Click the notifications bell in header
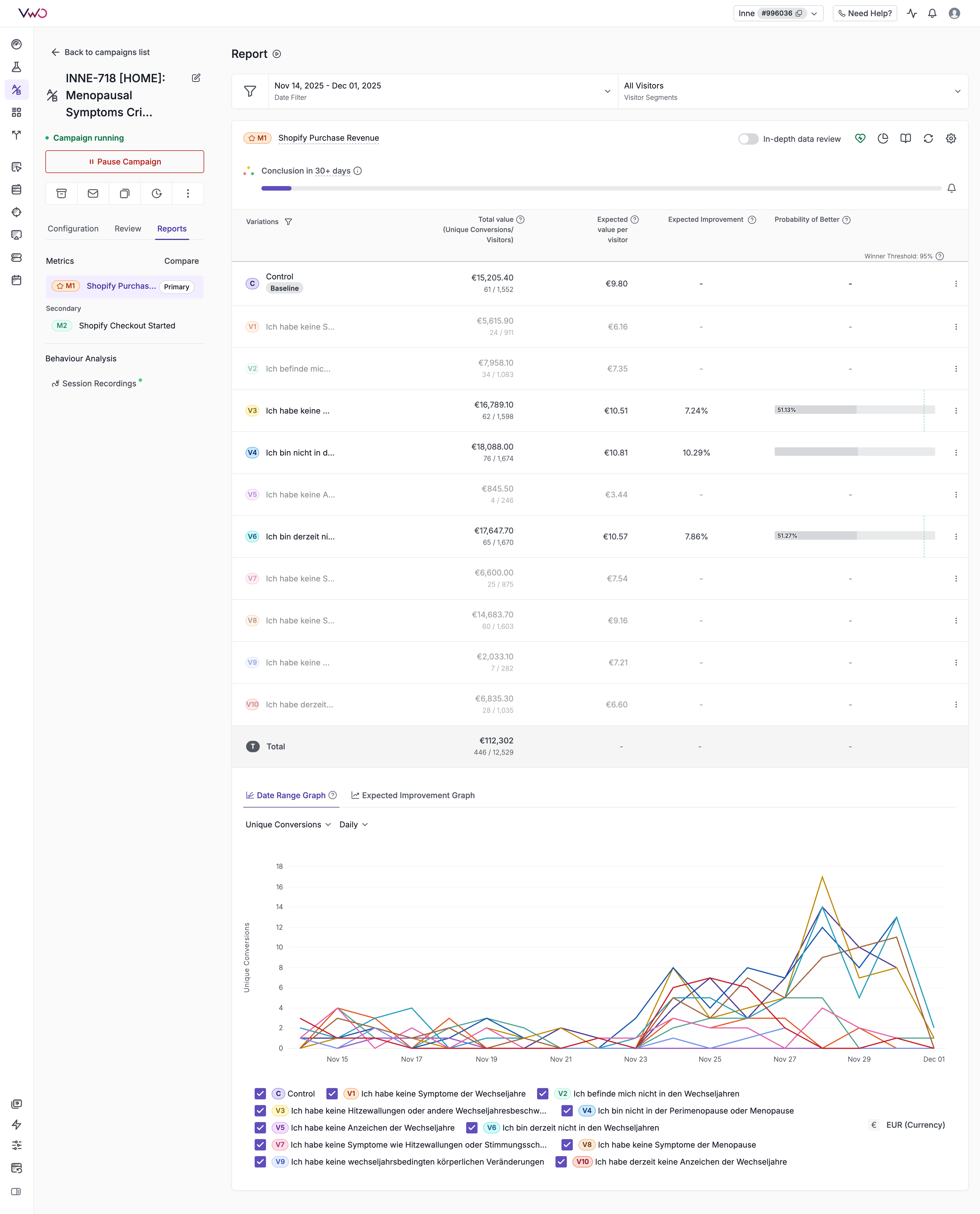 click(x=932, y=14)
